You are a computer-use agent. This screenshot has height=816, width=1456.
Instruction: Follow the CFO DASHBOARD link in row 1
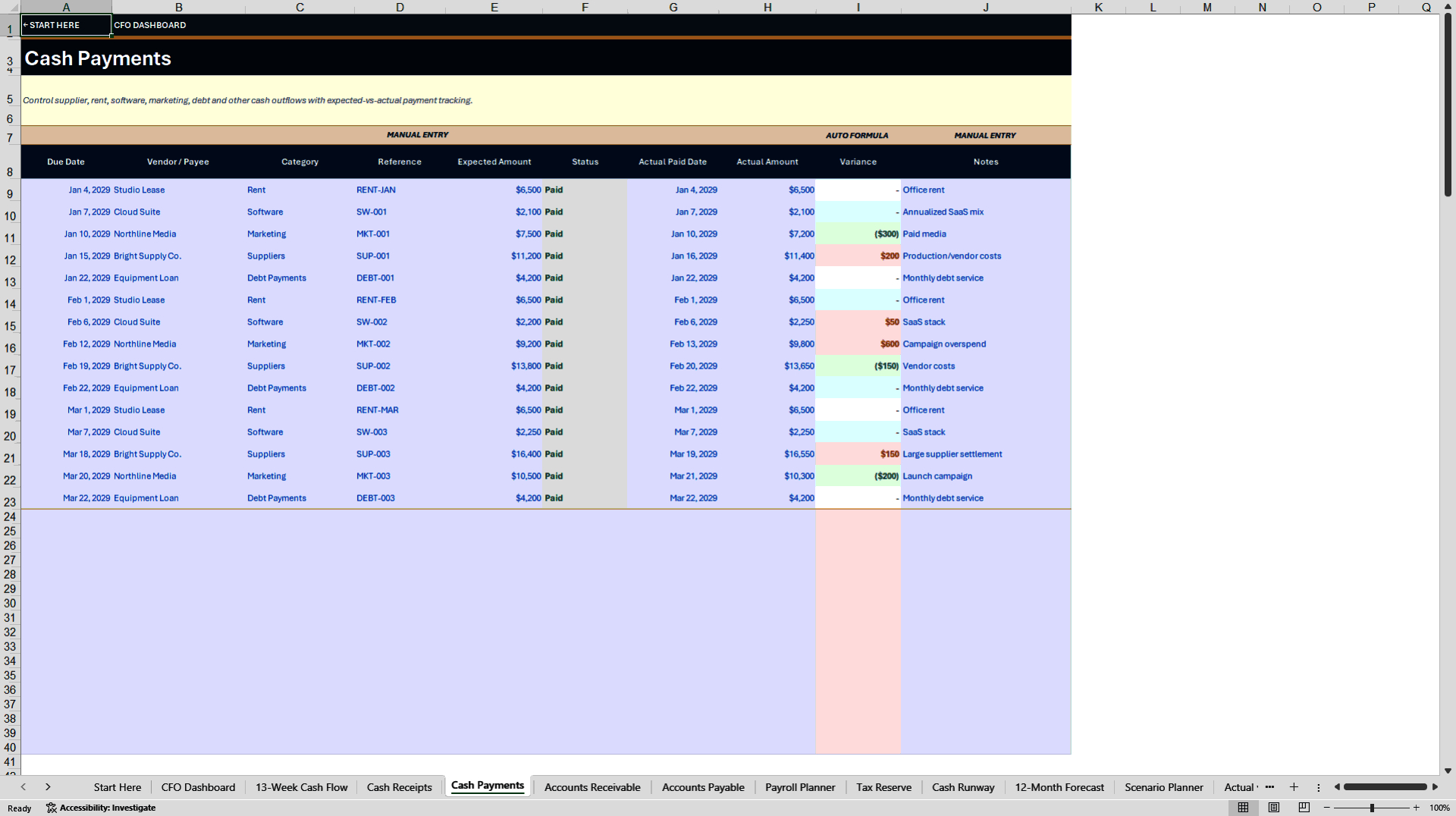150,25
